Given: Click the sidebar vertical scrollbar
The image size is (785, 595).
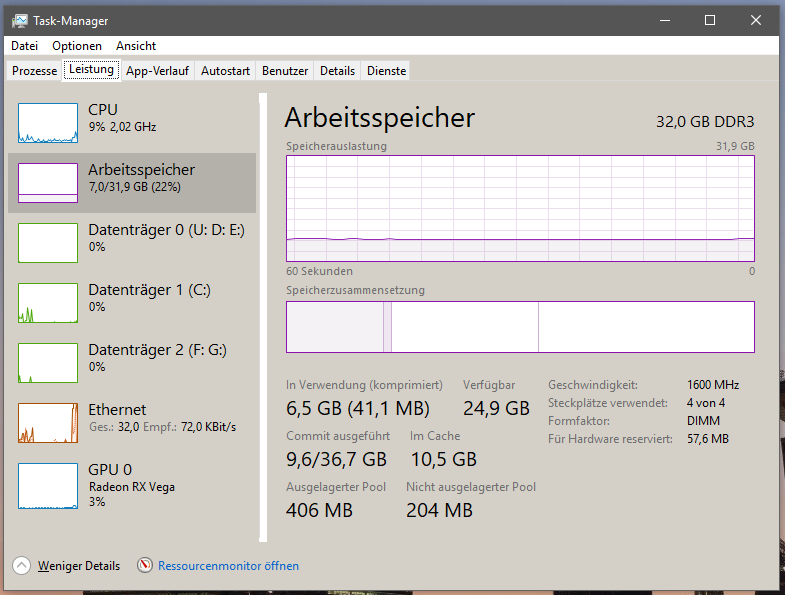Looking at the screenshot, I should 263,317.
